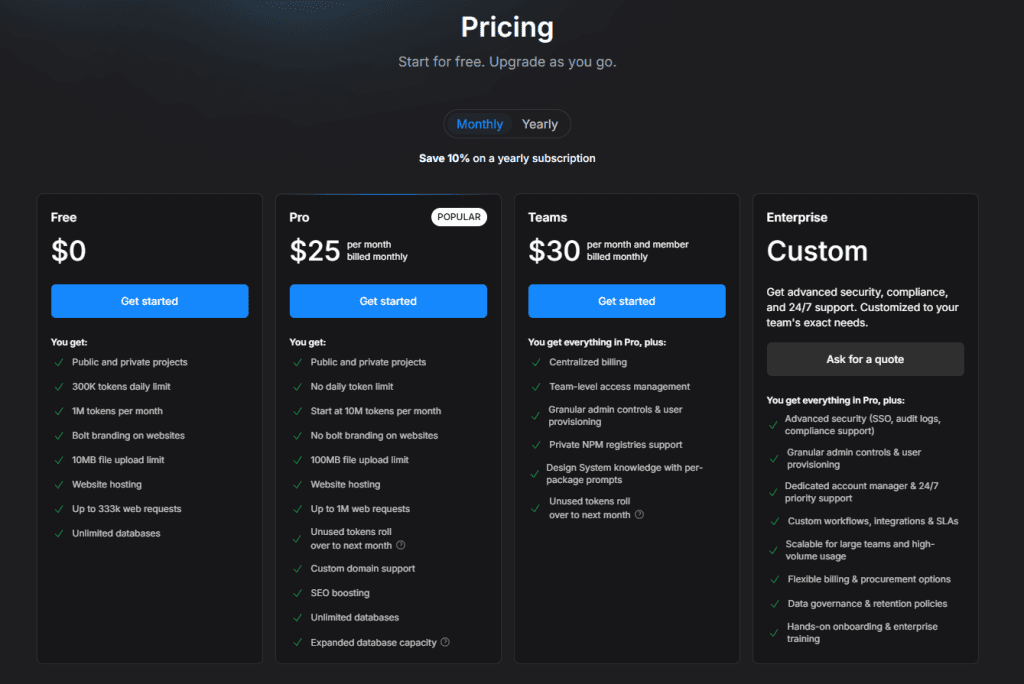The width and height of the screenshot is (1024, 684).
Task: Click the Teams plan title
Action: click(547, 217)
